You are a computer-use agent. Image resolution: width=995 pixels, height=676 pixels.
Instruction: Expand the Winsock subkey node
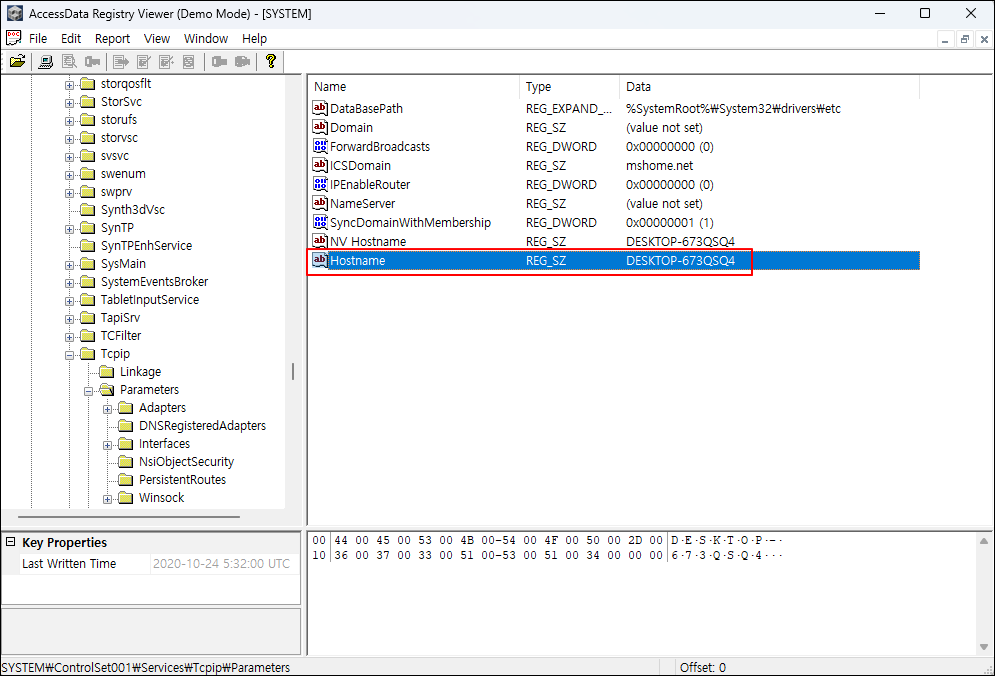(107, 499)
